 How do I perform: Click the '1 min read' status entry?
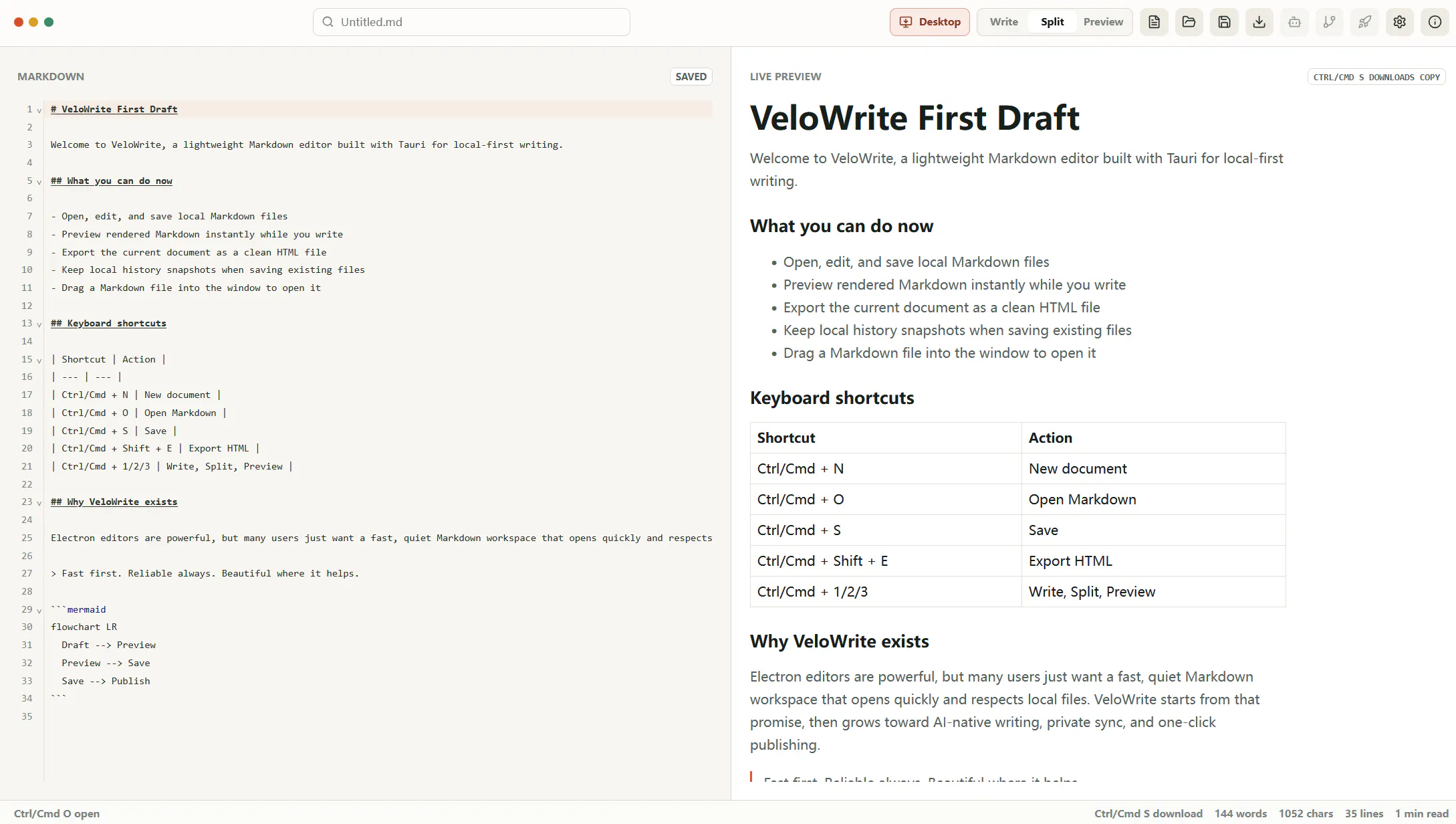pyautogui.click(x=1421, y=813)
